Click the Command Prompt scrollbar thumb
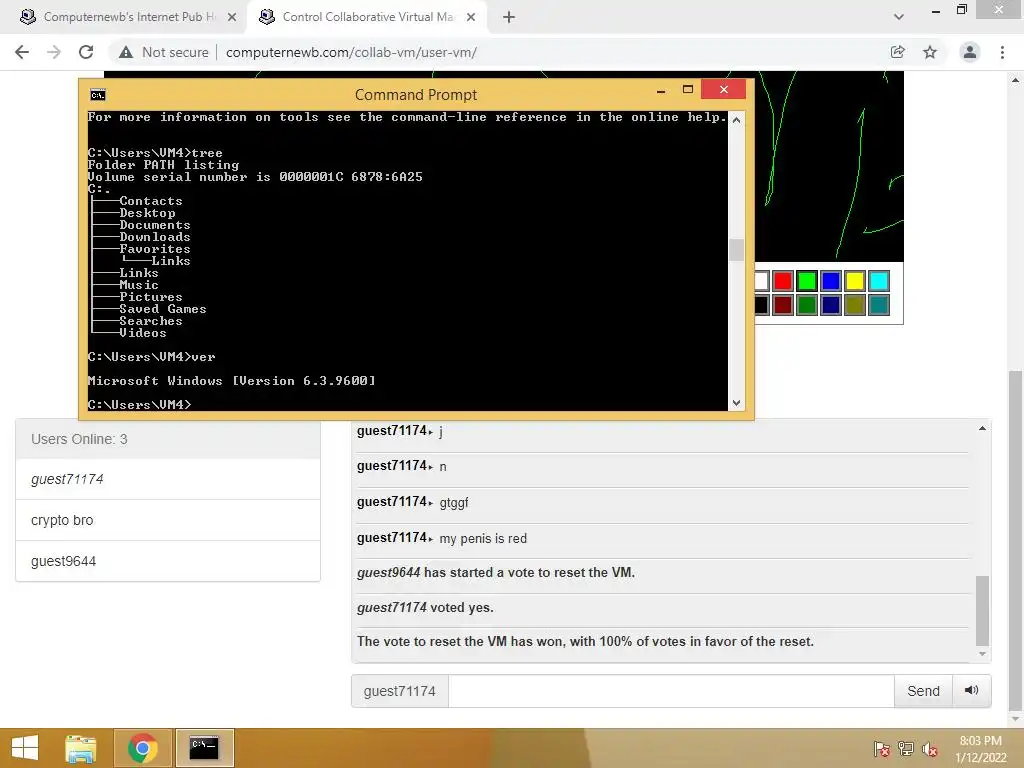The image size is (1024, 768). pyautogui.click(x=736, y=249)
